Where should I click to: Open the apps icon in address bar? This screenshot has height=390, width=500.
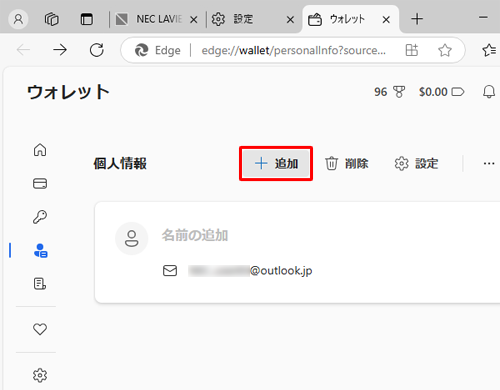[x=411, y=50]
